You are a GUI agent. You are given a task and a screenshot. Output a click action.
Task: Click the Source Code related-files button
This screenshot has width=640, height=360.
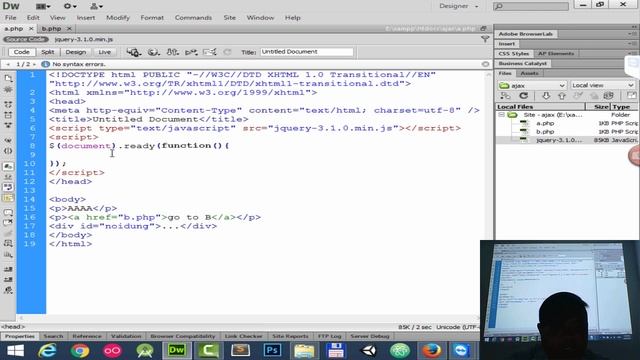click(26, 39)
